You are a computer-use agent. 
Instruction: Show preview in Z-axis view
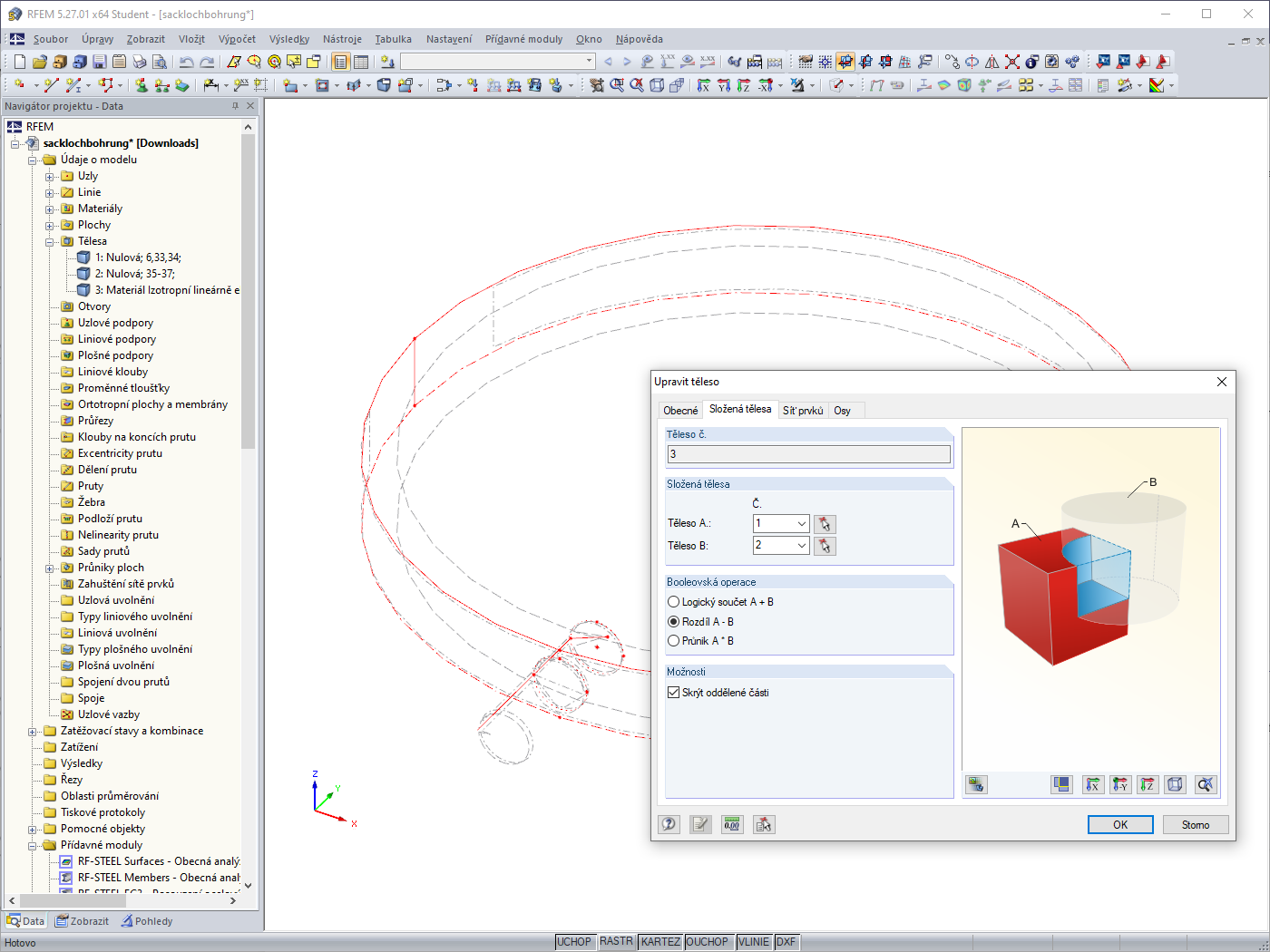pyautogui.click(x=1148, y=784)
